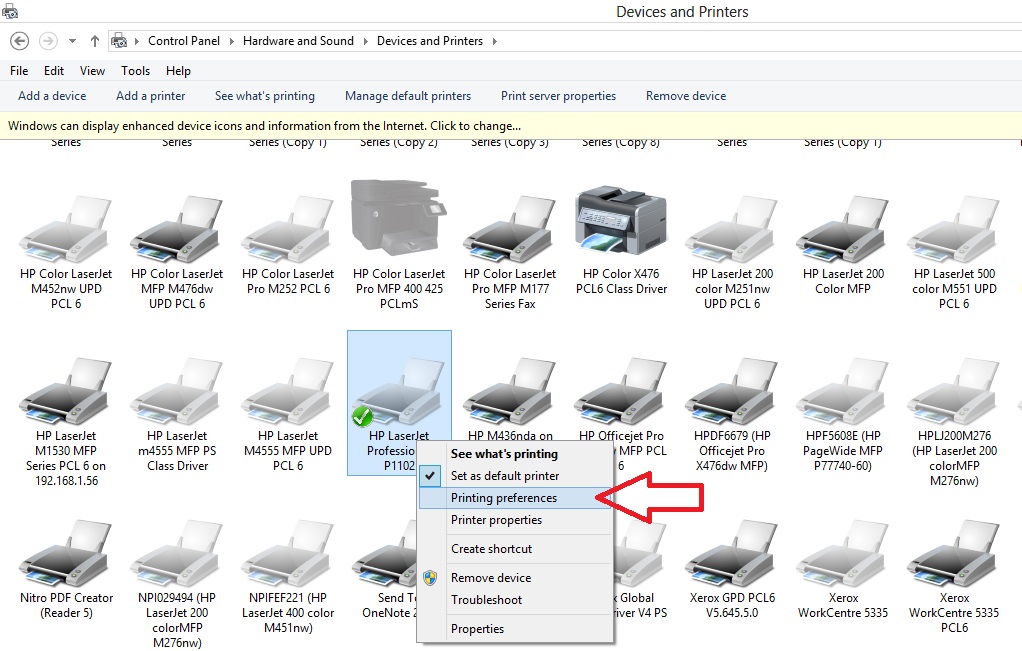Choose Properties in the context menu
Viewport: 1022px width, 651px height.
point(514,629)
